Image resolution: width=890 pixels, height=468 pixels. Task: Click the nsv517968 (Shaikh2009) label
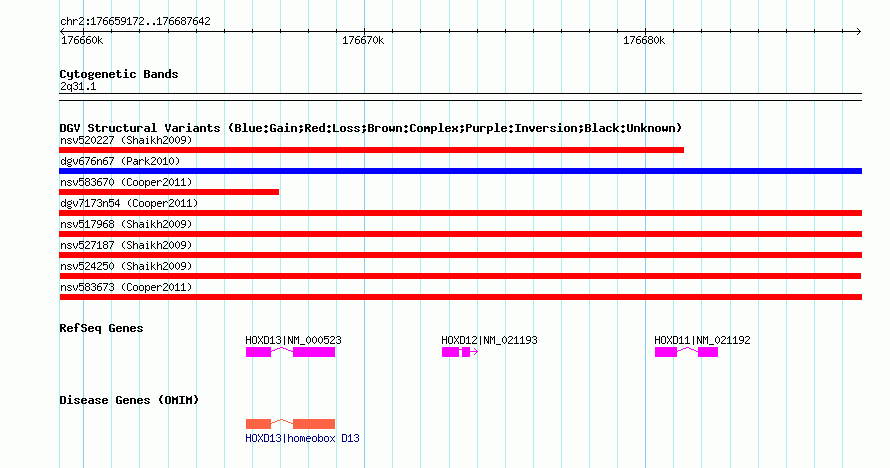tap(126, 224)
